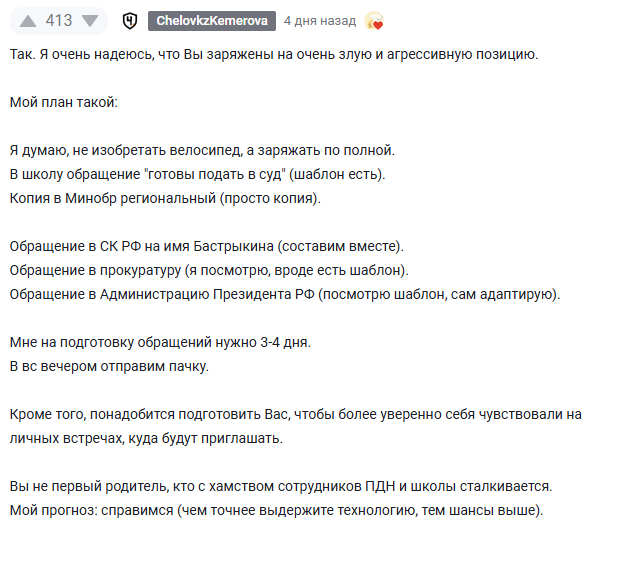Click the line mentioning Бастрыкина
The image size is (637, 568).
(208, 246)
